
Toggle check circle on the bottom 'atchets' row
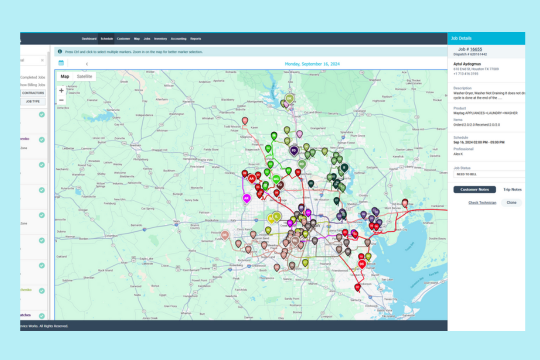tap(42, 316)
